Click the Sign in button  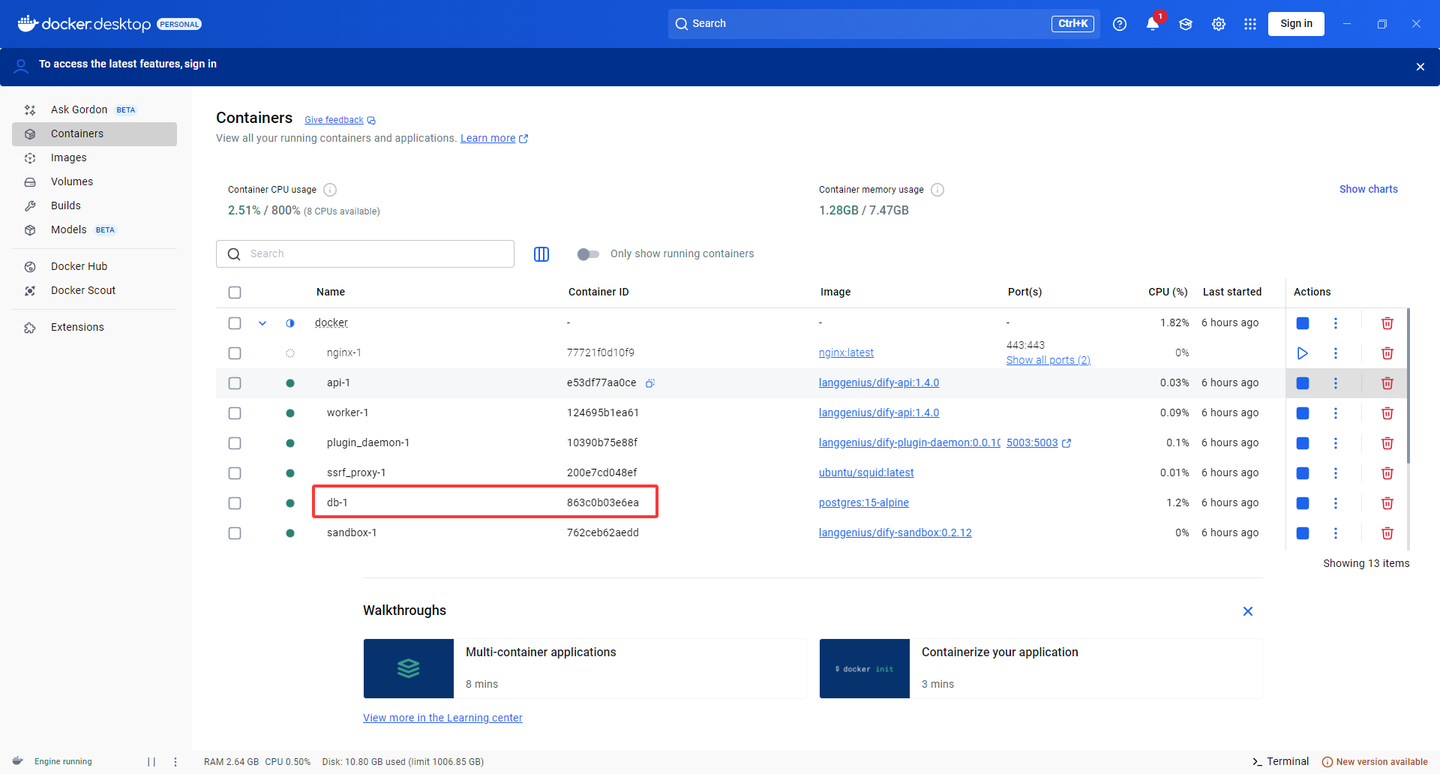[x=1296, y=23]
